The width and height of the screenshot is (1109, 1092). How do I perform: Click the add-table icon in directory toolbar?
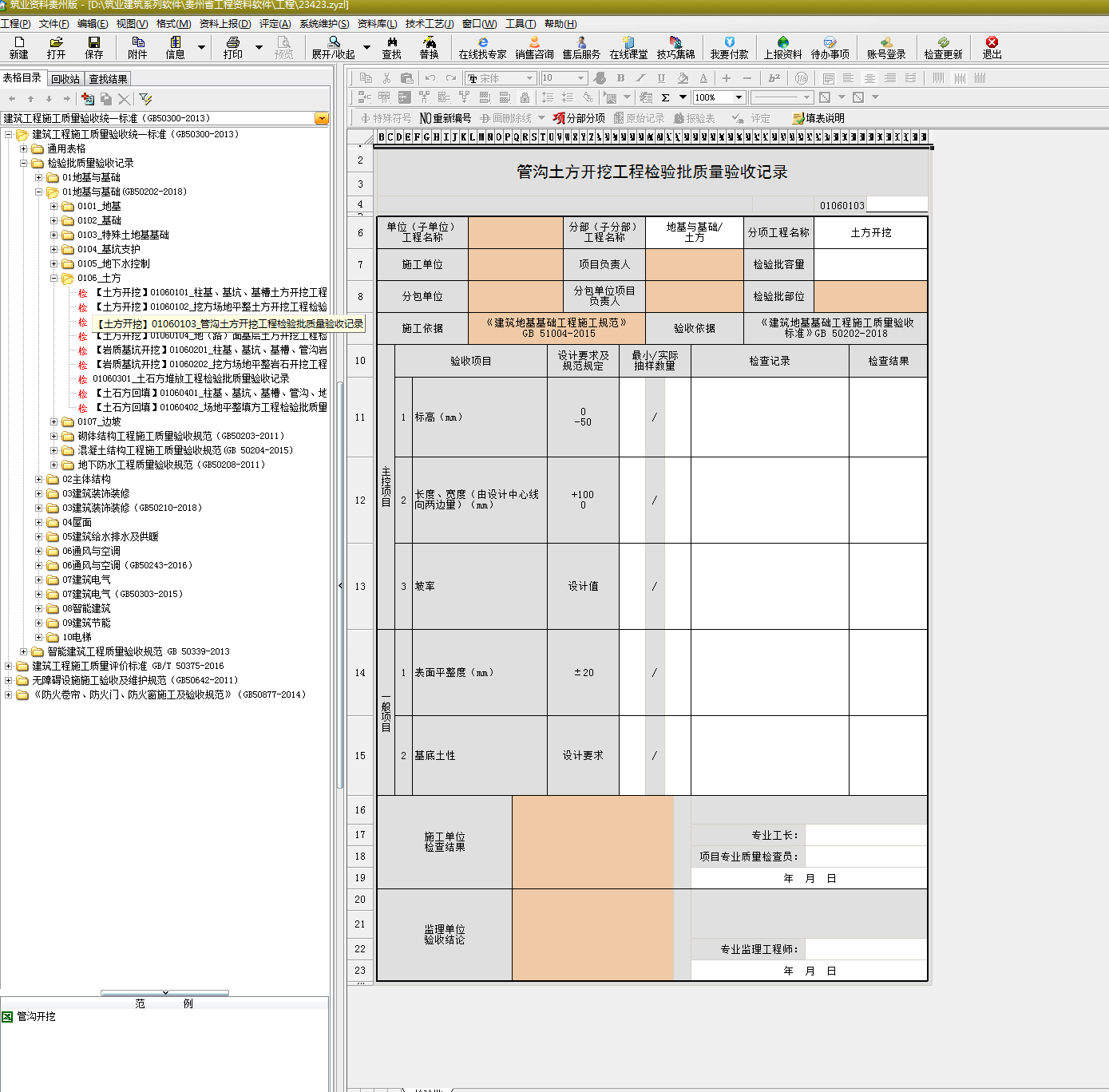[88, 99]
